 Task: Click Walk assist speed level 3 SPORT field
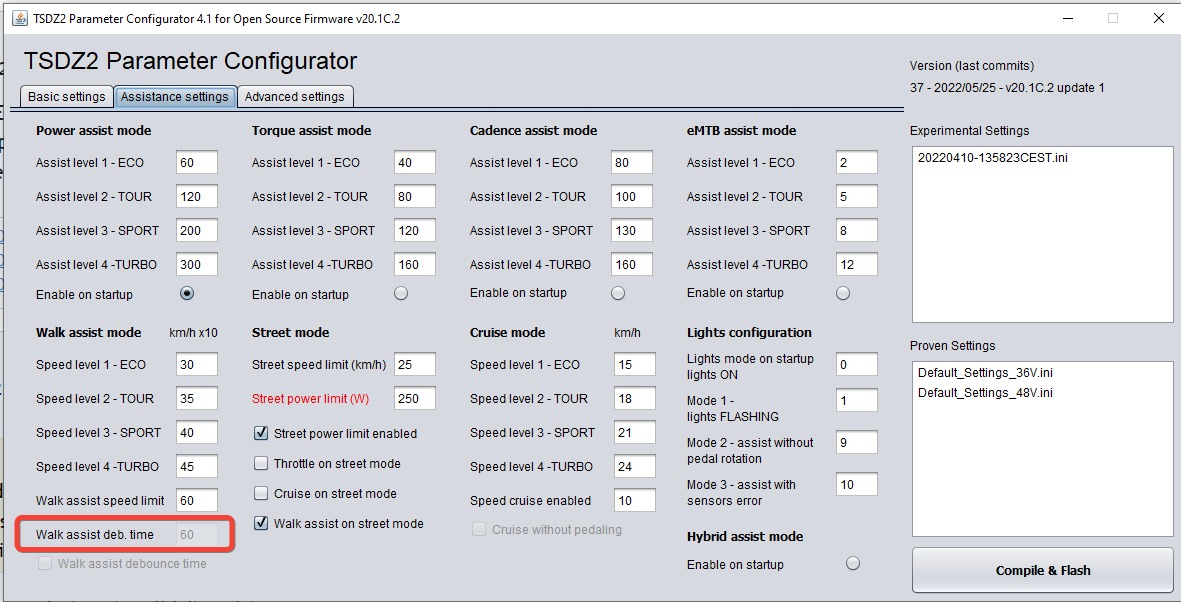pyautogui.click(x=197, y=432)
